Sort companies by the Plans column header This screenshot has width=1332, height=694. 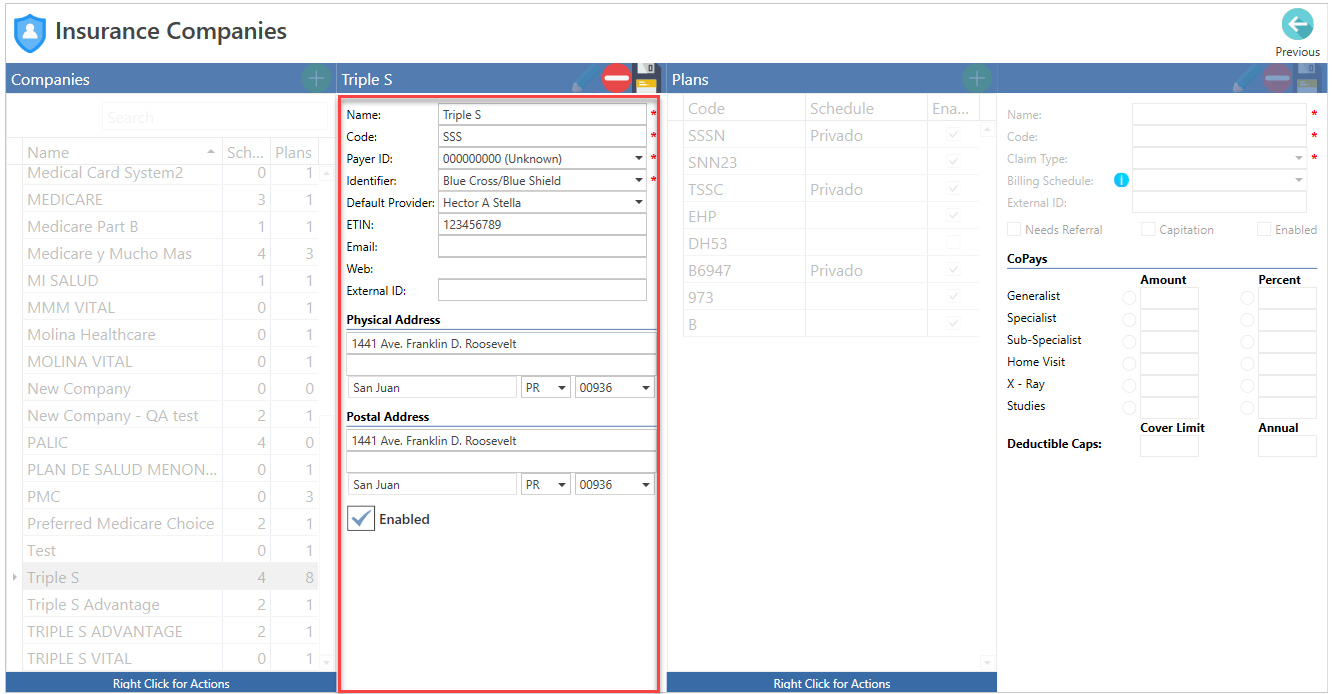coord(294,152)
